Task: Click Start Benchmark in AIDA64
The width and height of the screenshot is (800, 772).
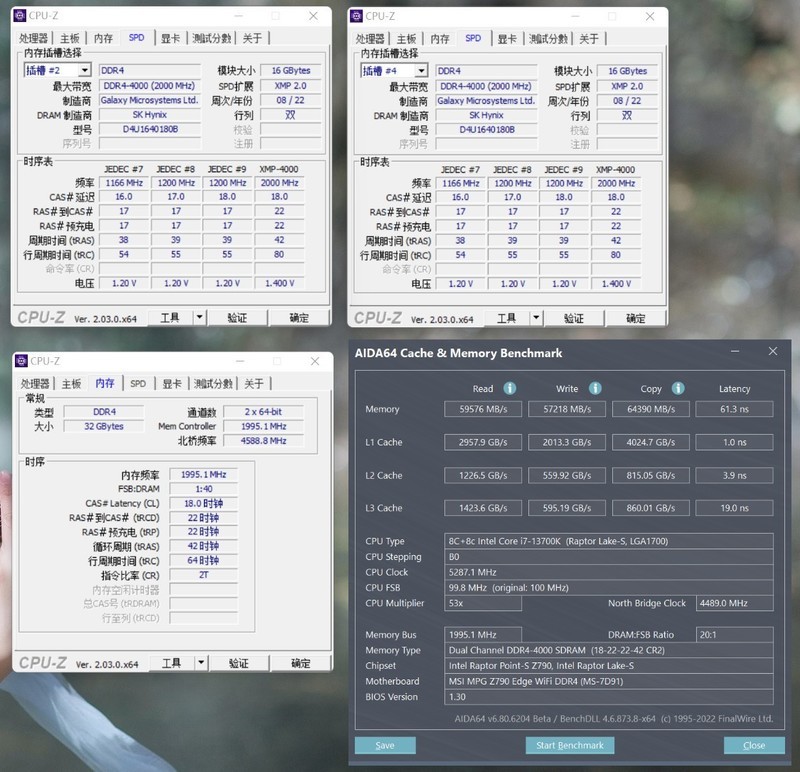Action: (569, 745)
